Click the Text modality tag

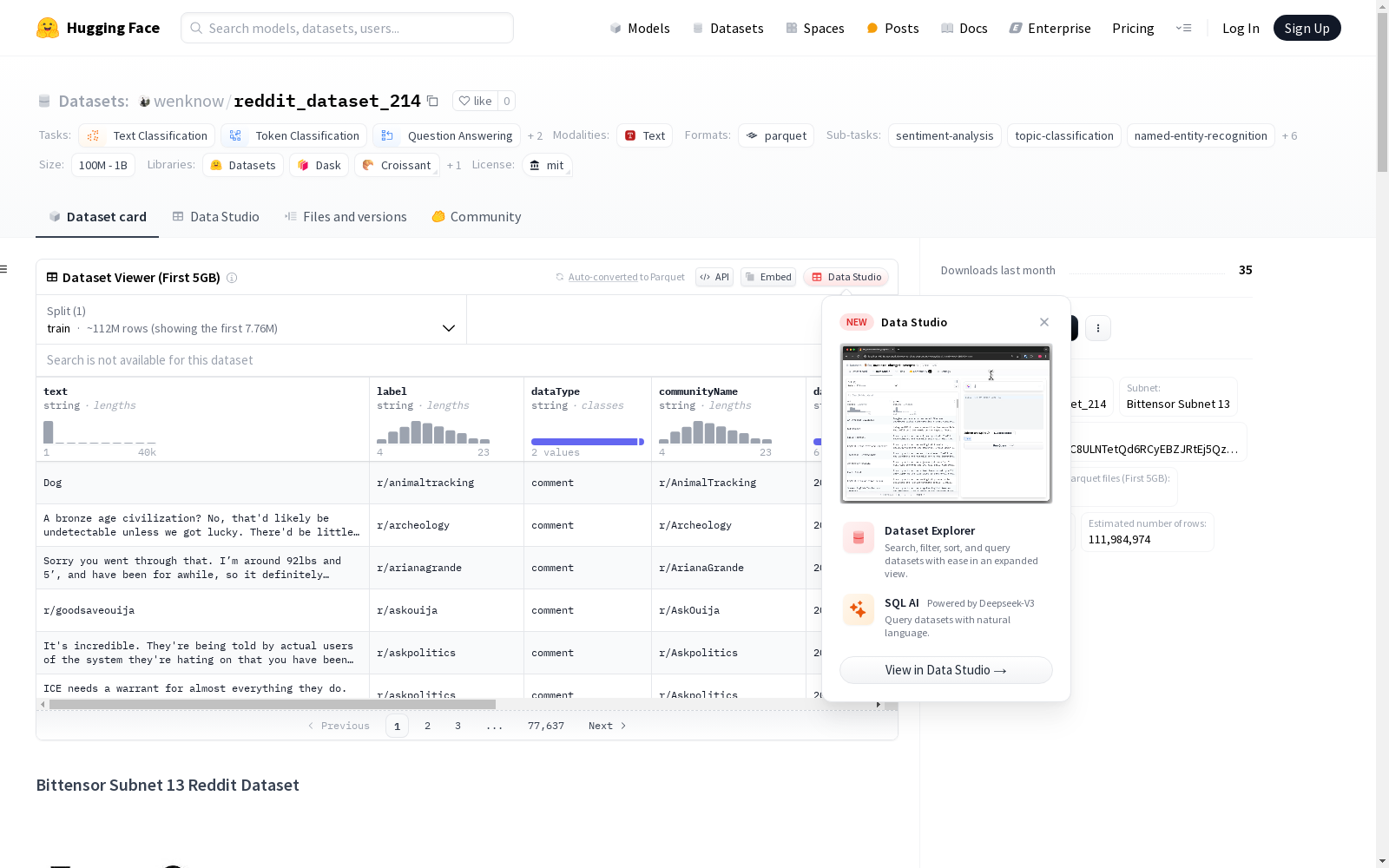point(645,135)
